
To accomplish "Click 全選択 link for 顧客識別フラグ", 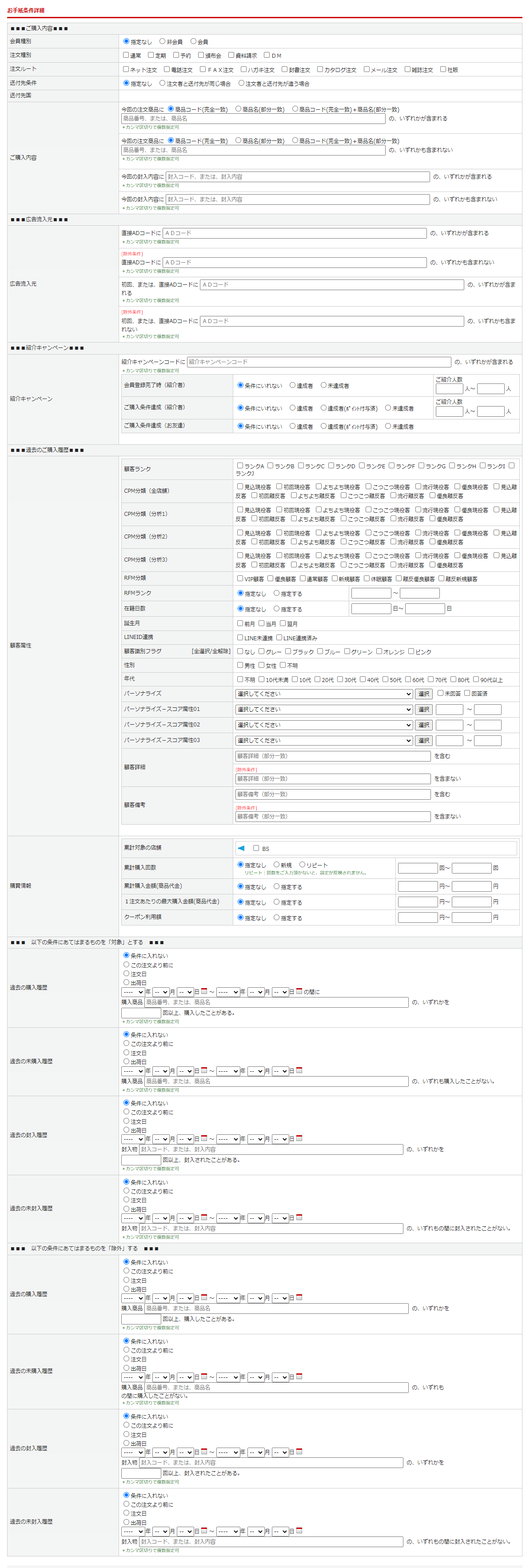I will [x=203, y=651].
